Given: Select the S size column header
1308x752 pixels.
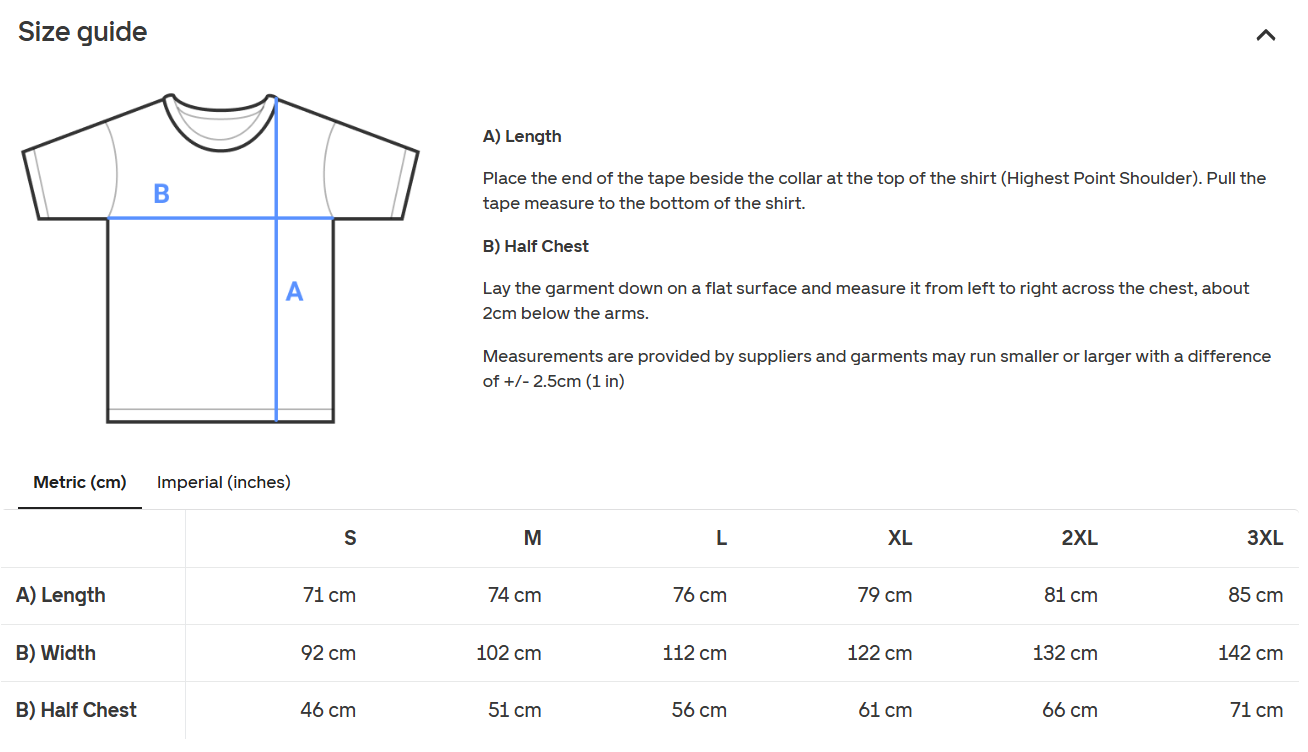Looking at the screenshot, I should point(350,538).
